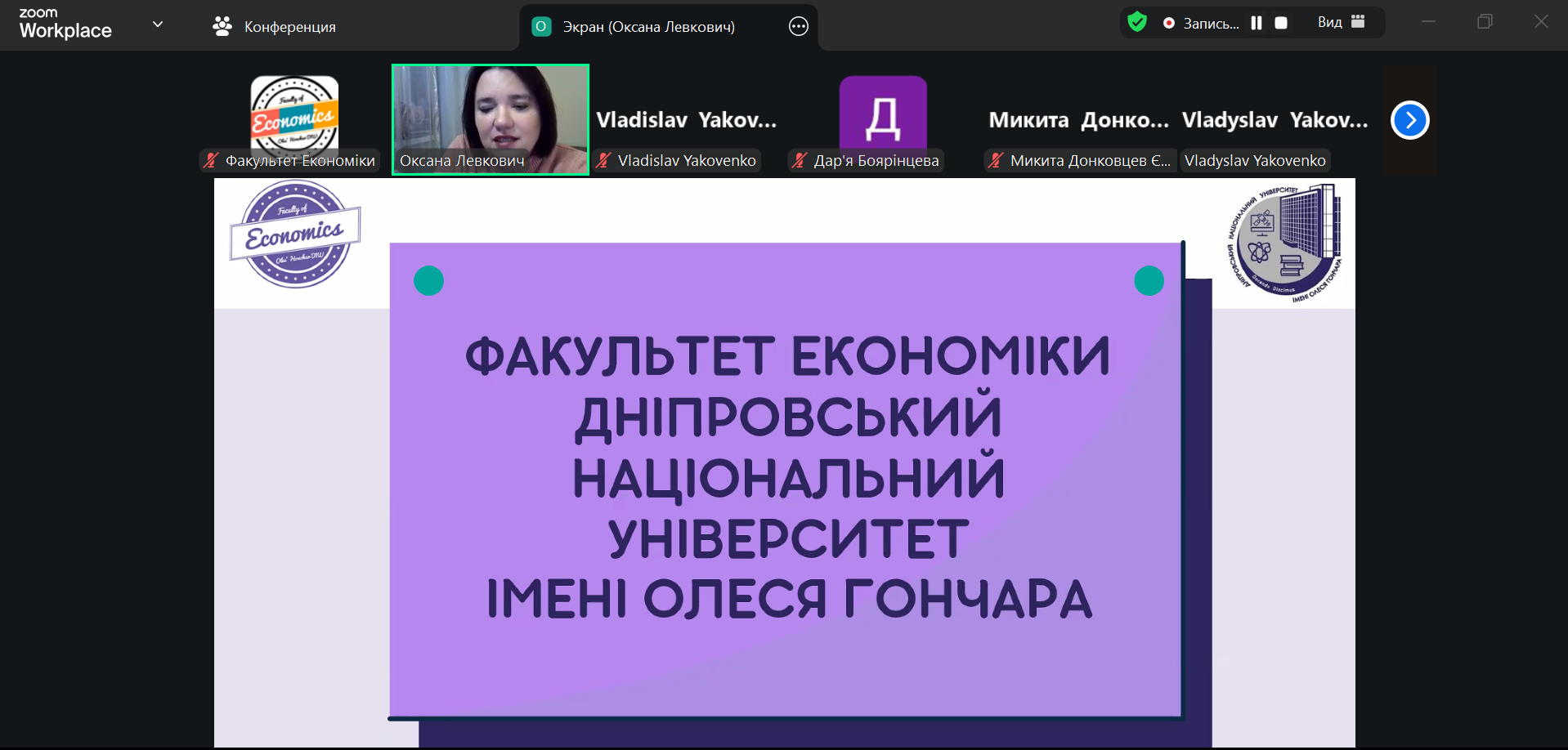1568x750 pixels.
Task: Click the Запись recording status label
Action: point(1210,24)
